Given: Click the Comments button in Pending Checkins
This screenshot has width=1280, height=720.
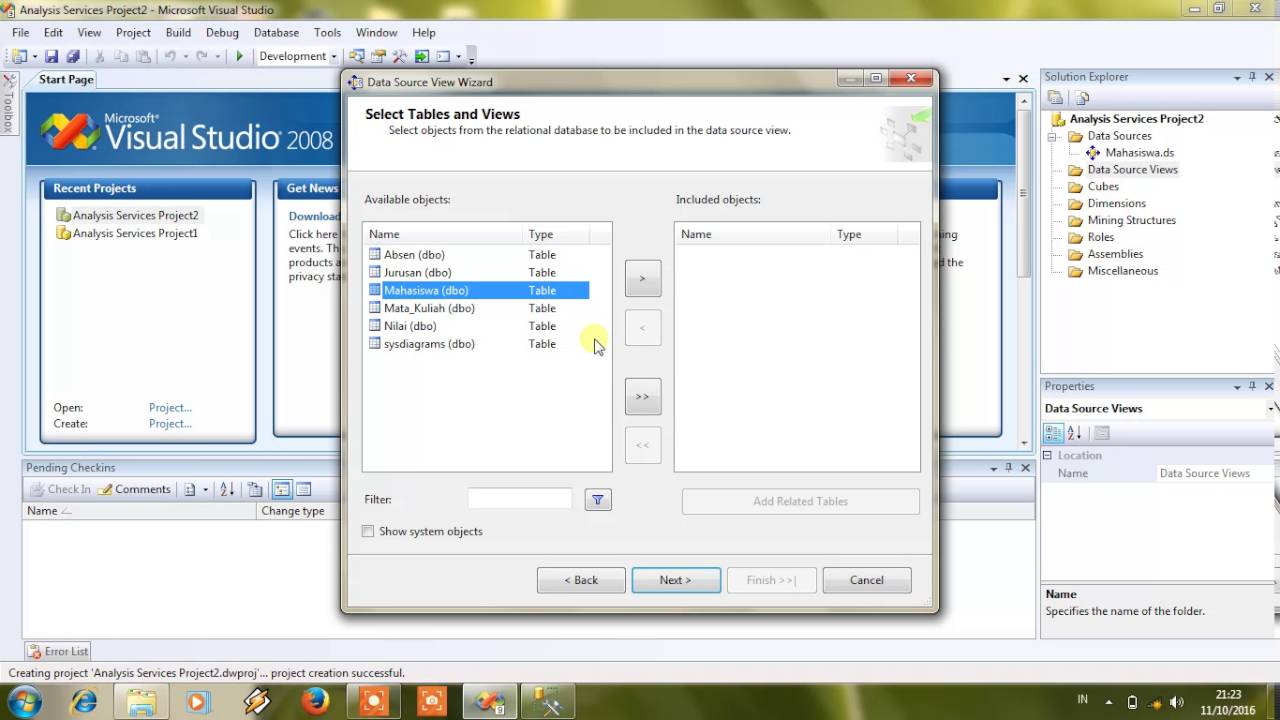Looking at the screenshot, I should point(134,489).
